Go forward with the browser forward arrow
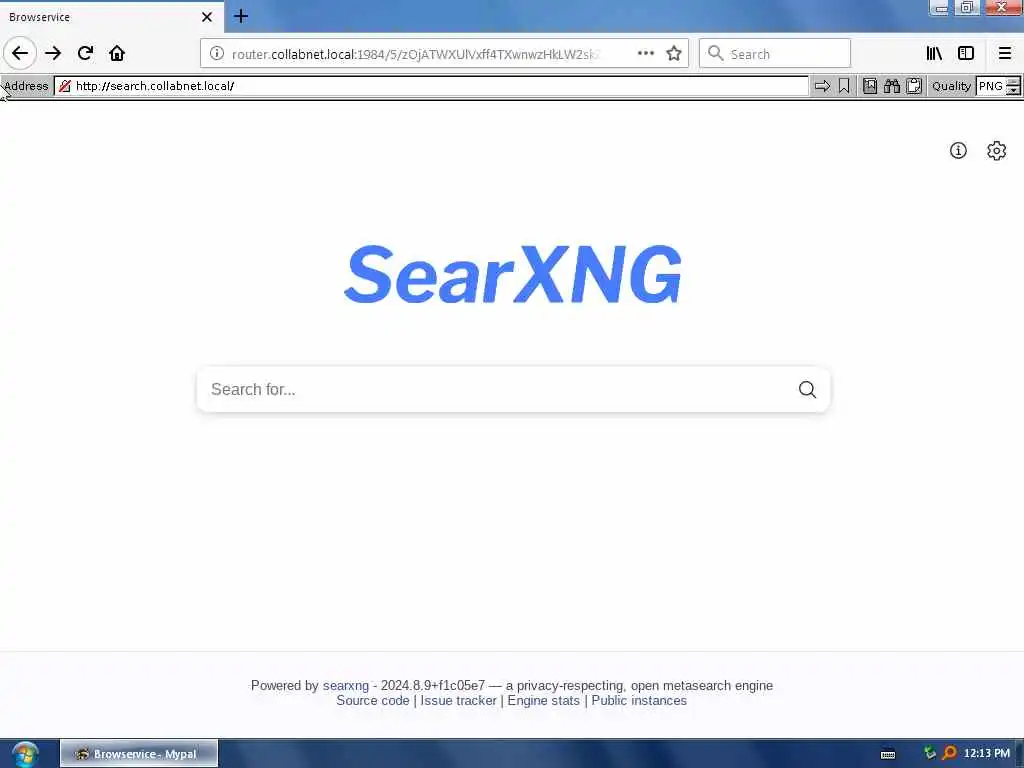 (53, 53)
